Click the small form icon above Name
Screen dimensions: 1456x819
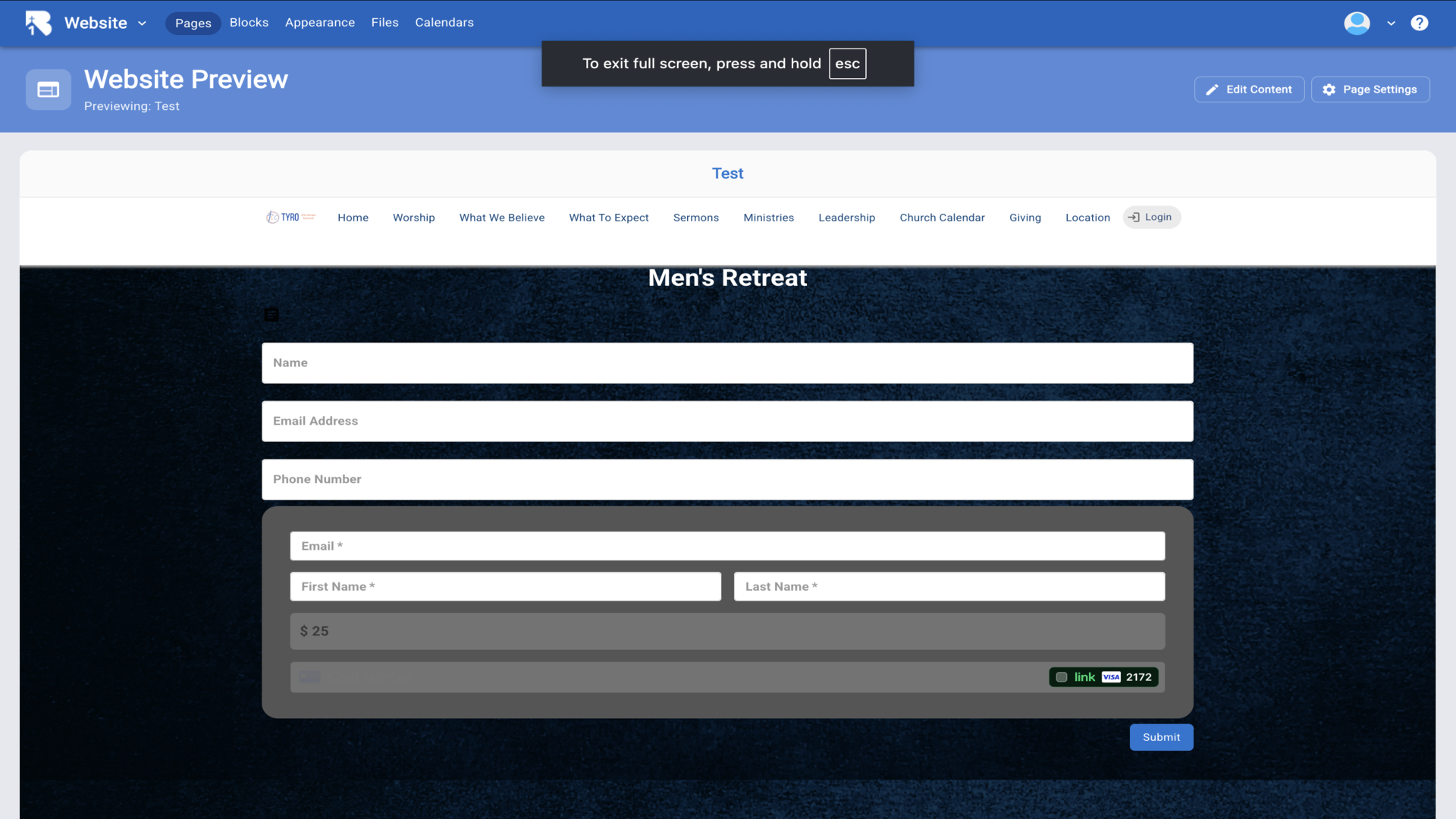[271, 315]
